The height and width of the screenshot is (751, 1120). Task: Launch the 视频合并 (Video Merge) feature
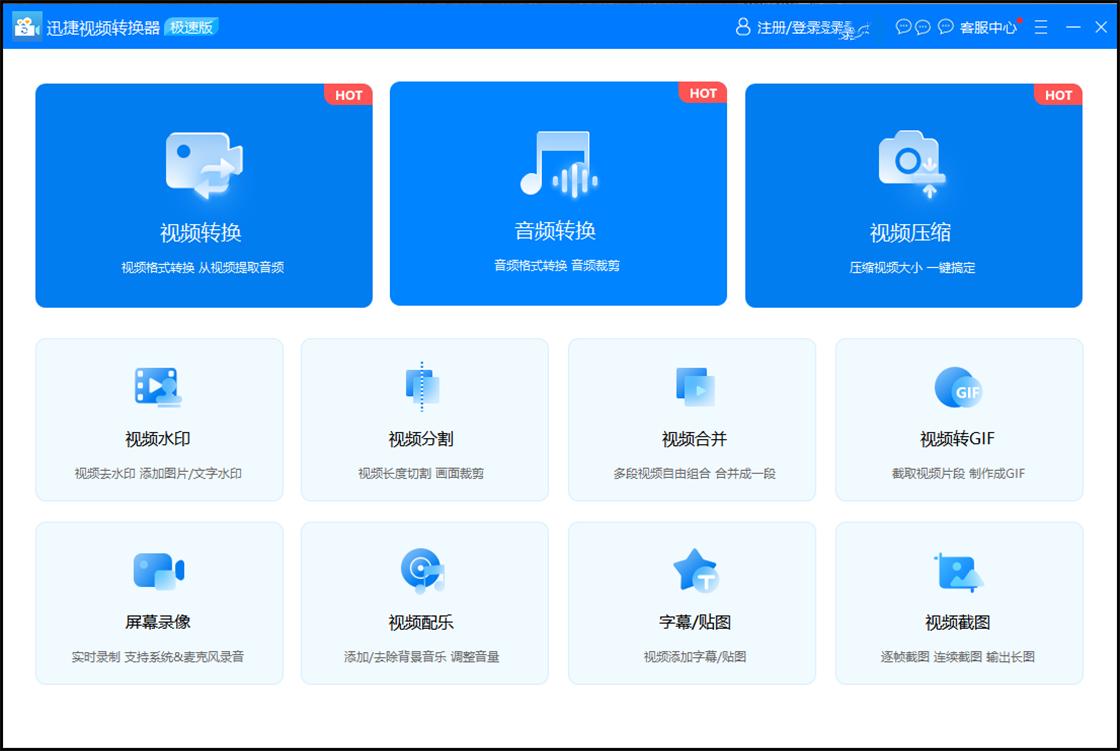click(x=690, y=418)
